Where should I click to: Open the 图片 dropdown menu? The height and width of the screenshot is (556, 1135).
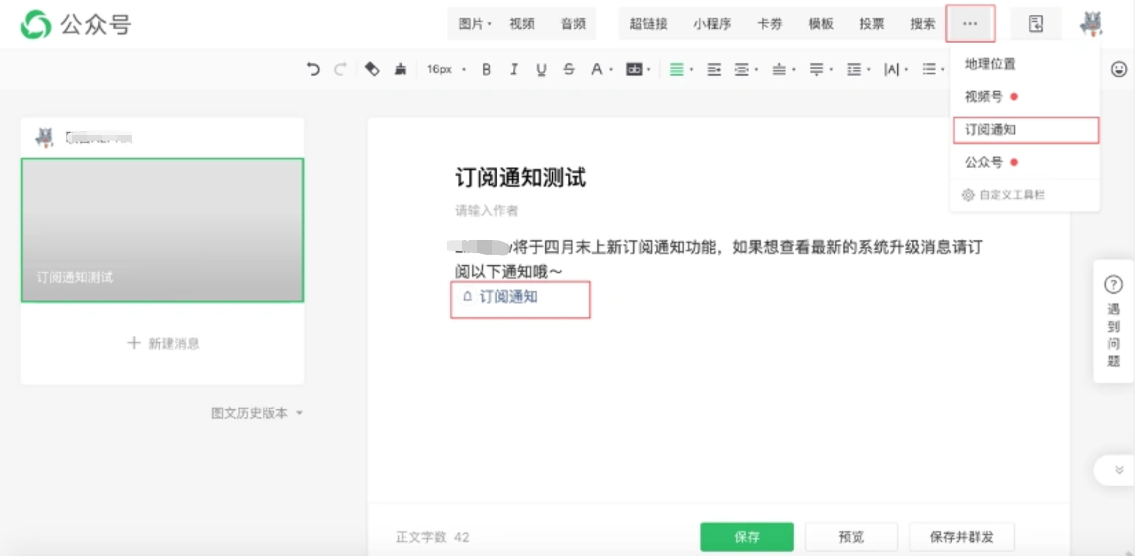[475, 24]
